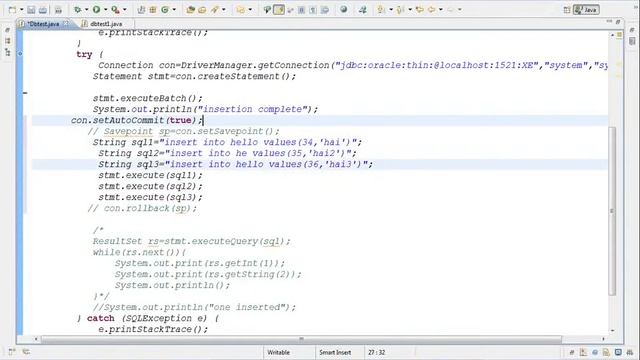This screenshot has height=360, width=640.
Task: Click the Next Annotation icon
Action: click(381, 9)
